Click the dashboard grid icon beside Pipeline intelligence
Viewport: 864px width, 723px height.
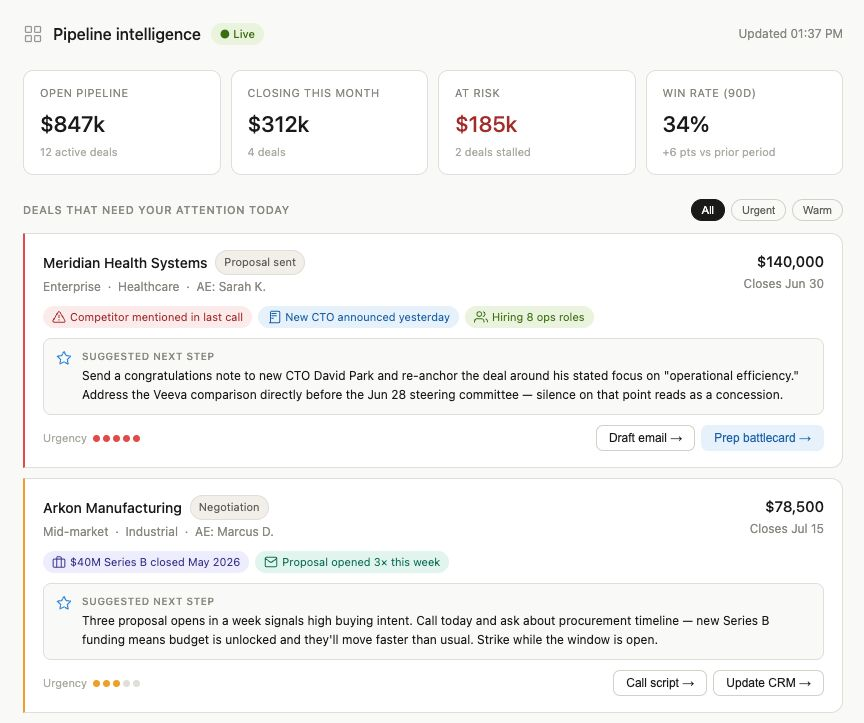33,34
